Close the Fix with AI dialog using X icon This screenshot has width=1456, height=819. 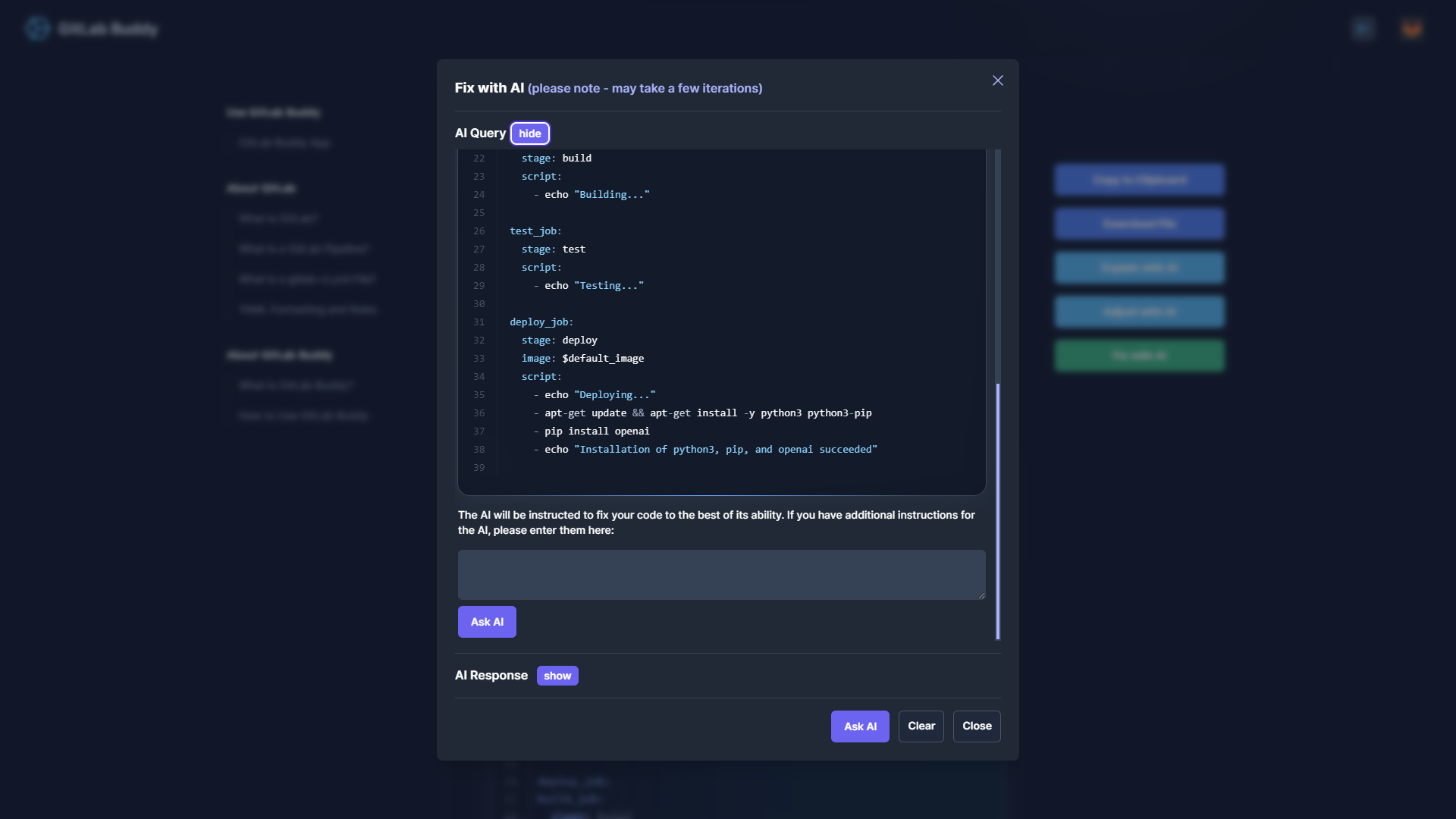[998, 80]
